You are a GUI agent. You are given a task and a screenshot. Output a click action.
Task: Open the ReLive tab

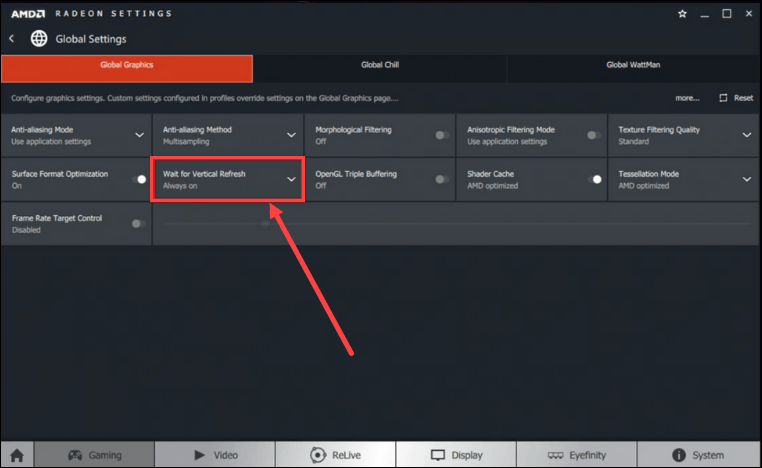(x=335, y=455)
